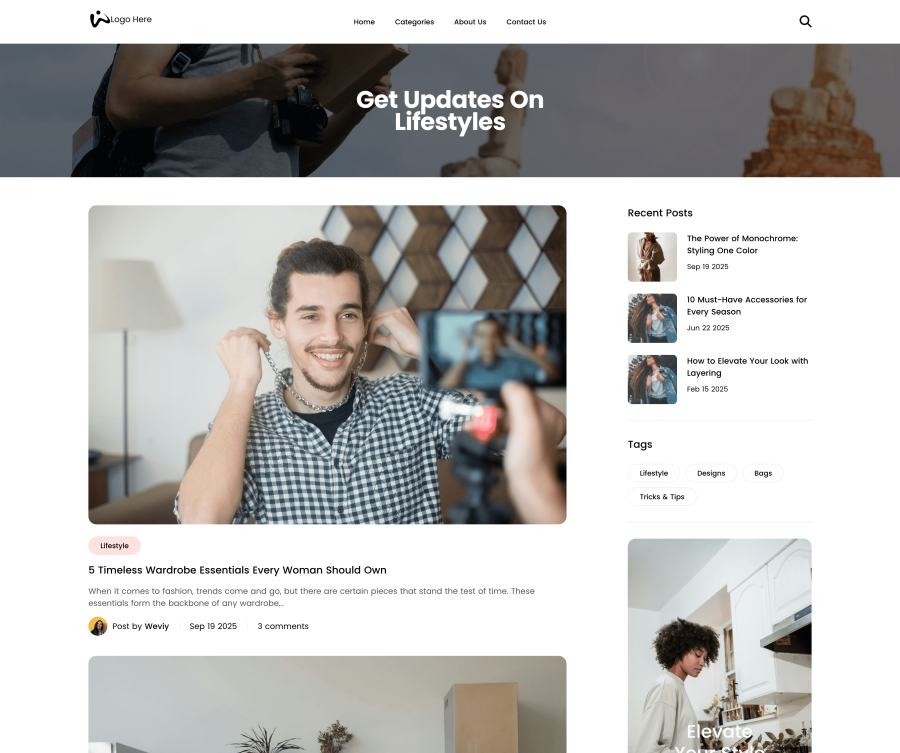Click the author name Weviy
Image resolution: width=900 pixels, height=753 pixels.
(157, 626)
